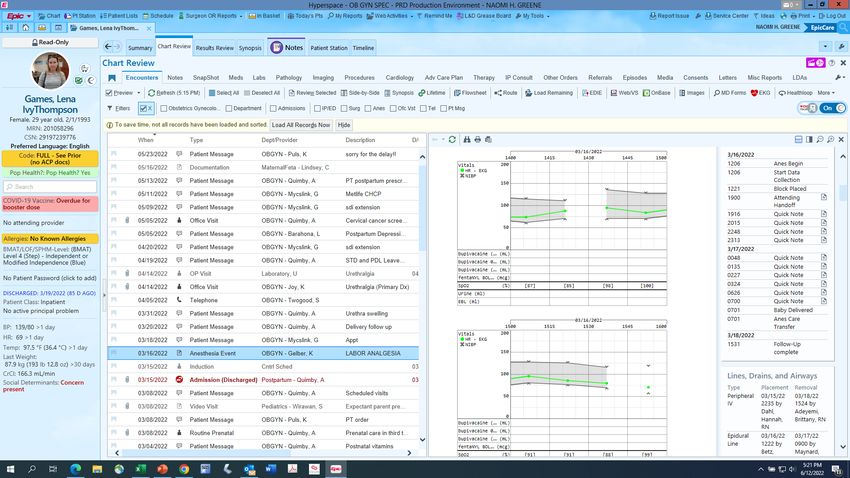
Task: Close the Games, Lena patient workspace tab
Action: click(x=149, y=28)
